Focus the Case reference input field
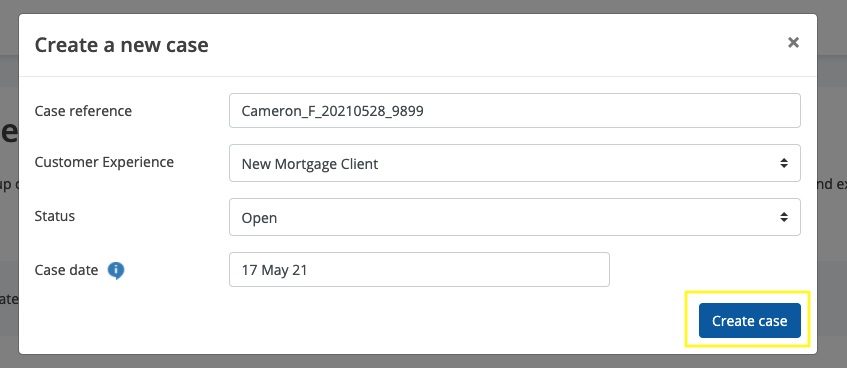The image size is (847, 368). coord(514,111)
